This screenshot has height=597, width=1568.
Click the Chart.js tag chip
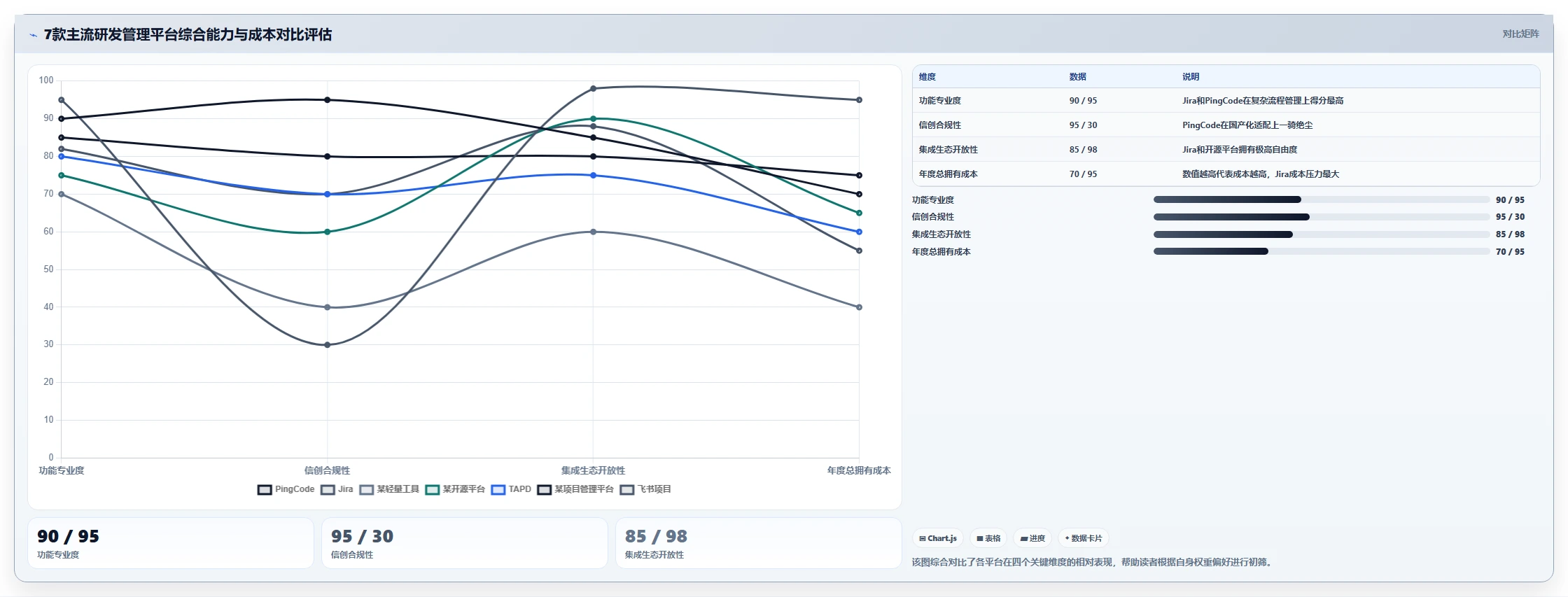pyautogui.click(x=938, y=538)
